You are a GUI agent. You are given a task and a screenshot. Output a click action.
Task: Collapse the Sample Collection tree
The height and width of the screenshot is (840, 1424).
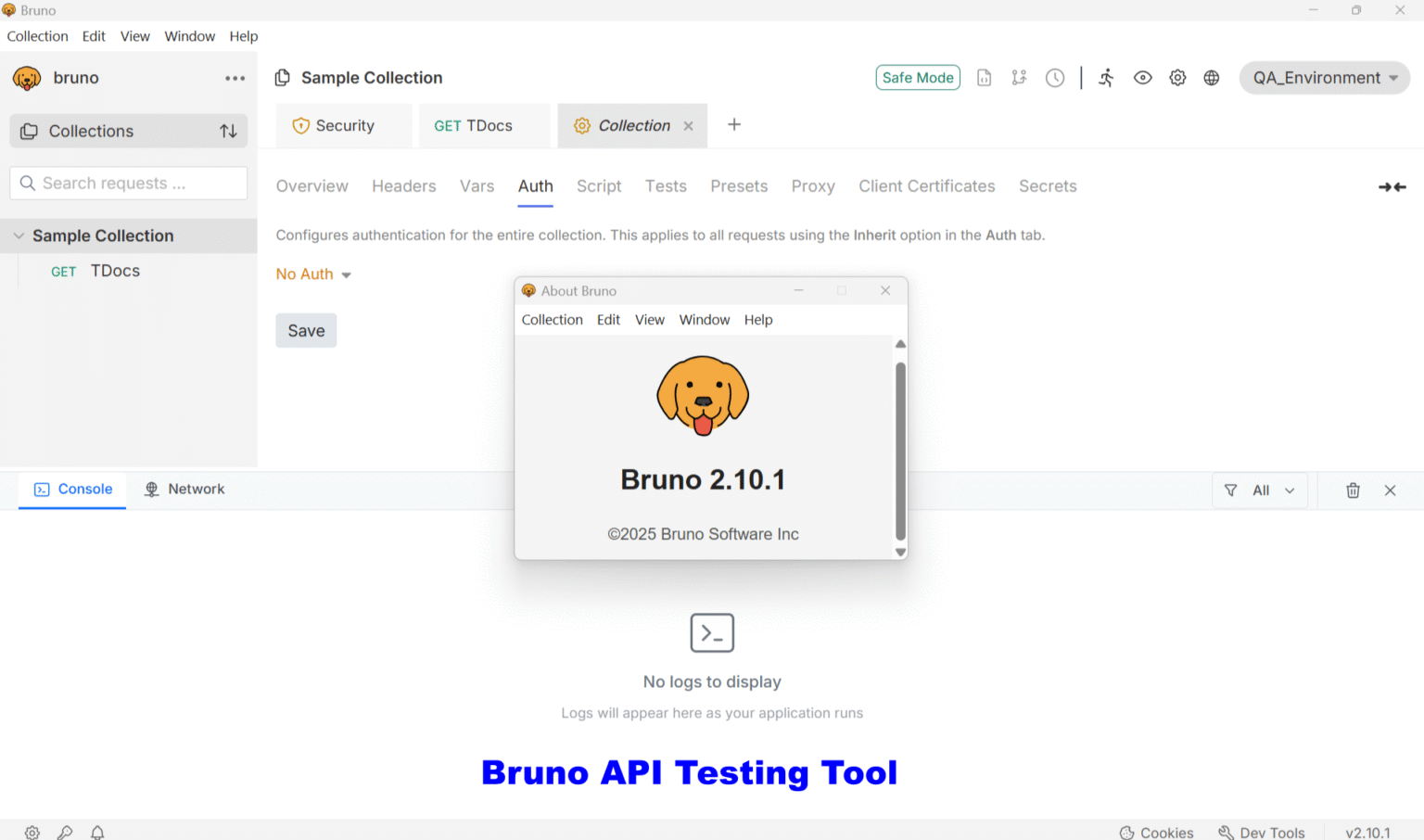coord(19,235)
